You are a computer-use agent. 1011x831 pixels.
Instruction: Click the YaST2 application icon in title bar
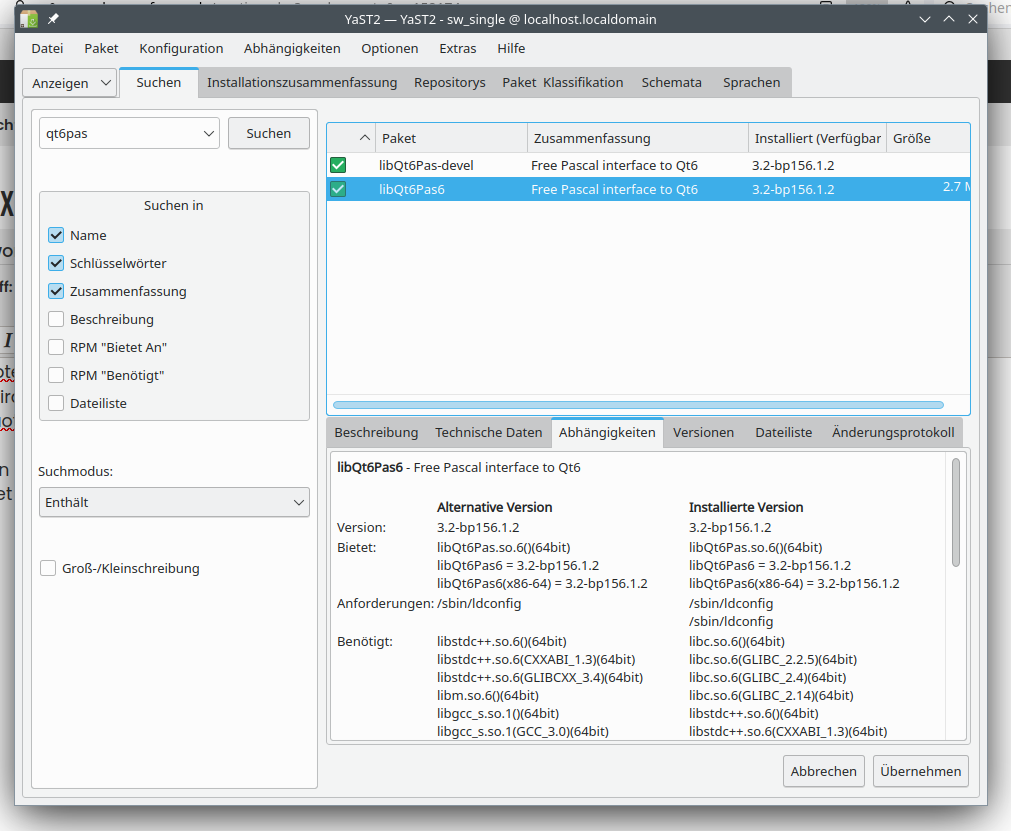[x=29, y=19]
